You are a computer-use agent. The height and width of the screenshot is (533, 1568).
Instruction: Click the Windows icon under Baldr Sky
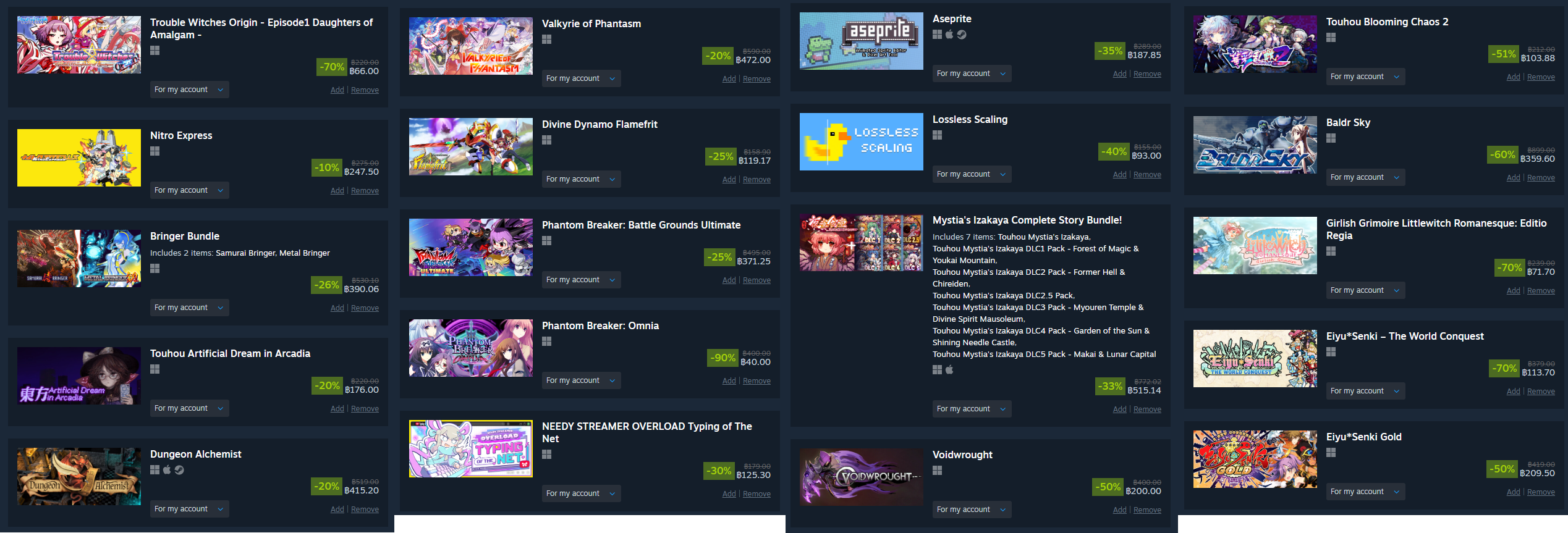(1331, 138)
